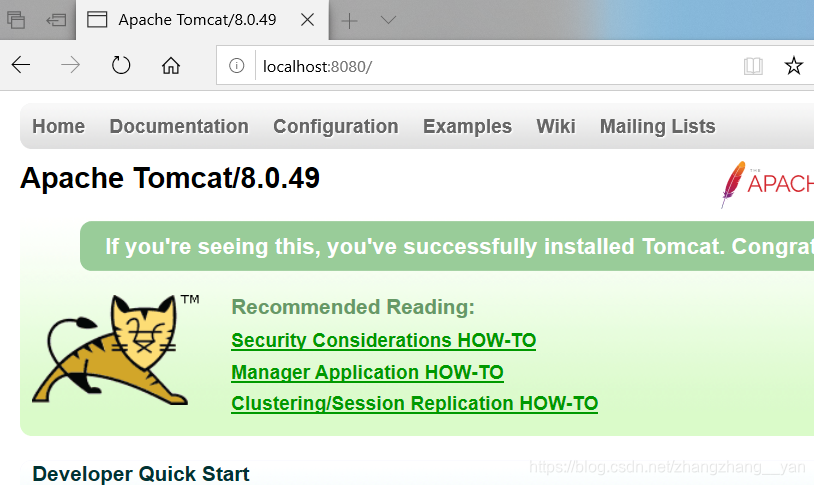Toggle reading view book icon
This screenshot has width=814, height=485.
(x=753, y=66)
